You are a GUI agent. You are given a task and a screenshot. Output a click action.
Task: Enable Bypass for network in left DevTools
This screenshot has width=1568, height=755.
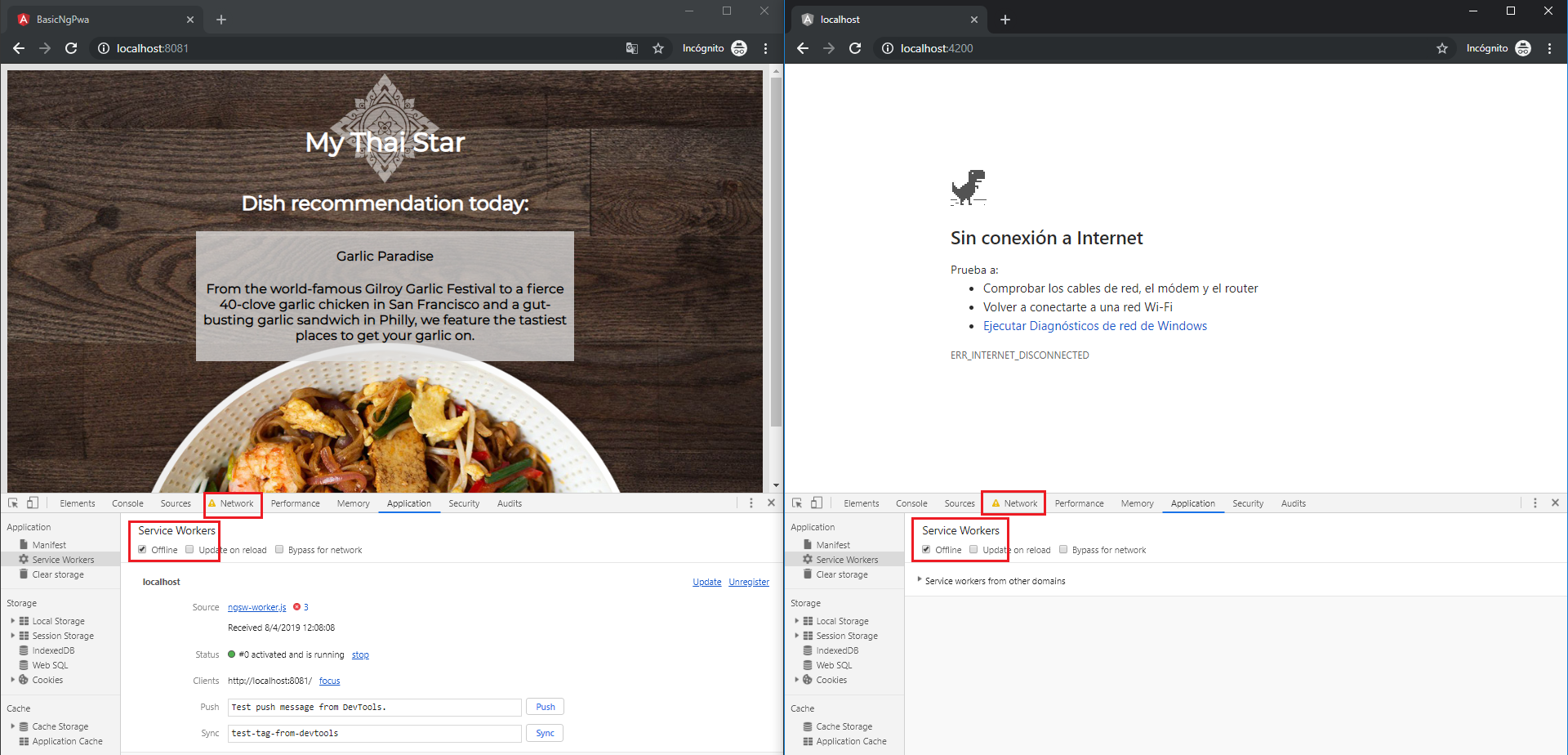coord(279,550)
